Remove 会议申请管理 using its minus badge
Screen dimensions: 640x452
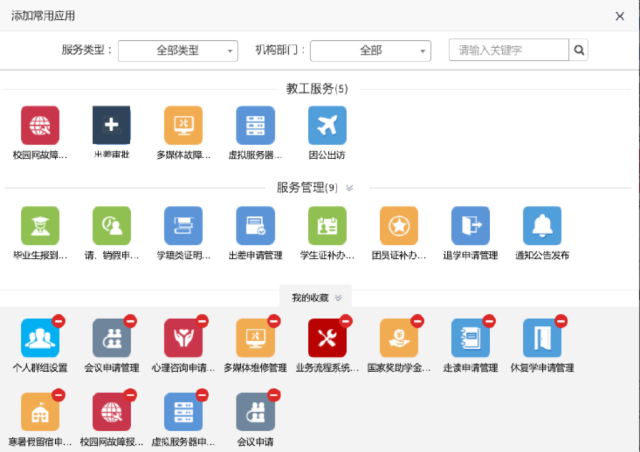[x=130, y=321]
